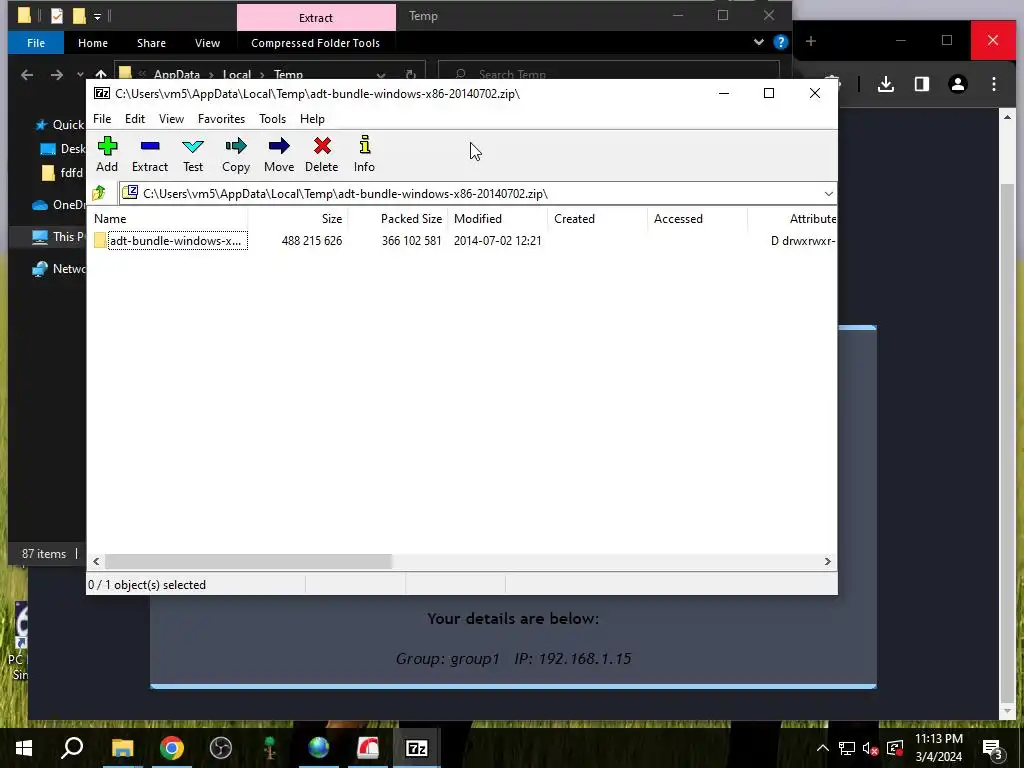Open the Tools menu
Viewport: 1024px width, 768px height.
pos(272,119)
